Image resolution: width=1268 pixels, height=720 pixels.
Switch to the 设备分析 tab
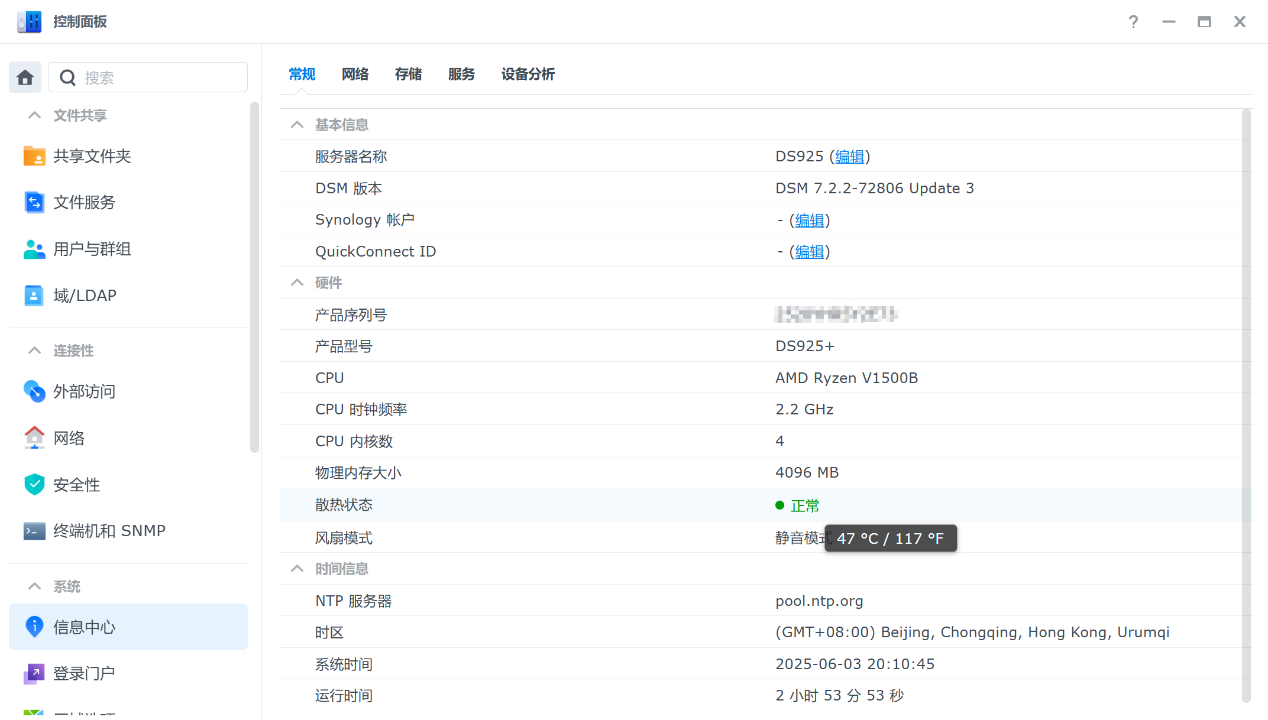528,74
